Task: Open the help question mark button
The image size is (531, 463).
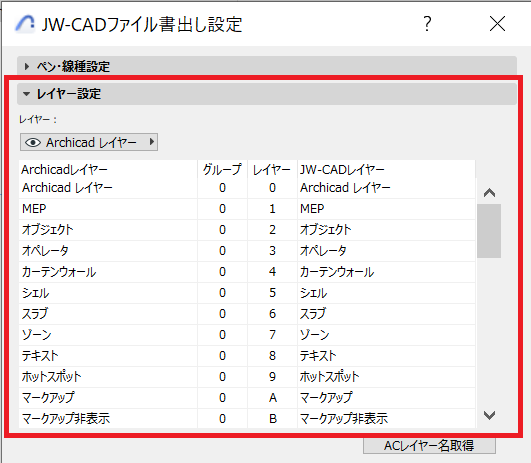Action: [x=427, y=24]
